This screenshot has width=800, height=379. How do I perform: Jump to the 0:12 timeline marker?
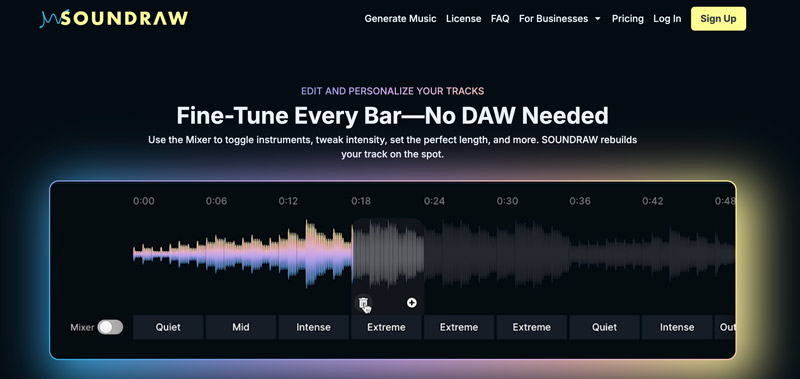coord(288,201)
